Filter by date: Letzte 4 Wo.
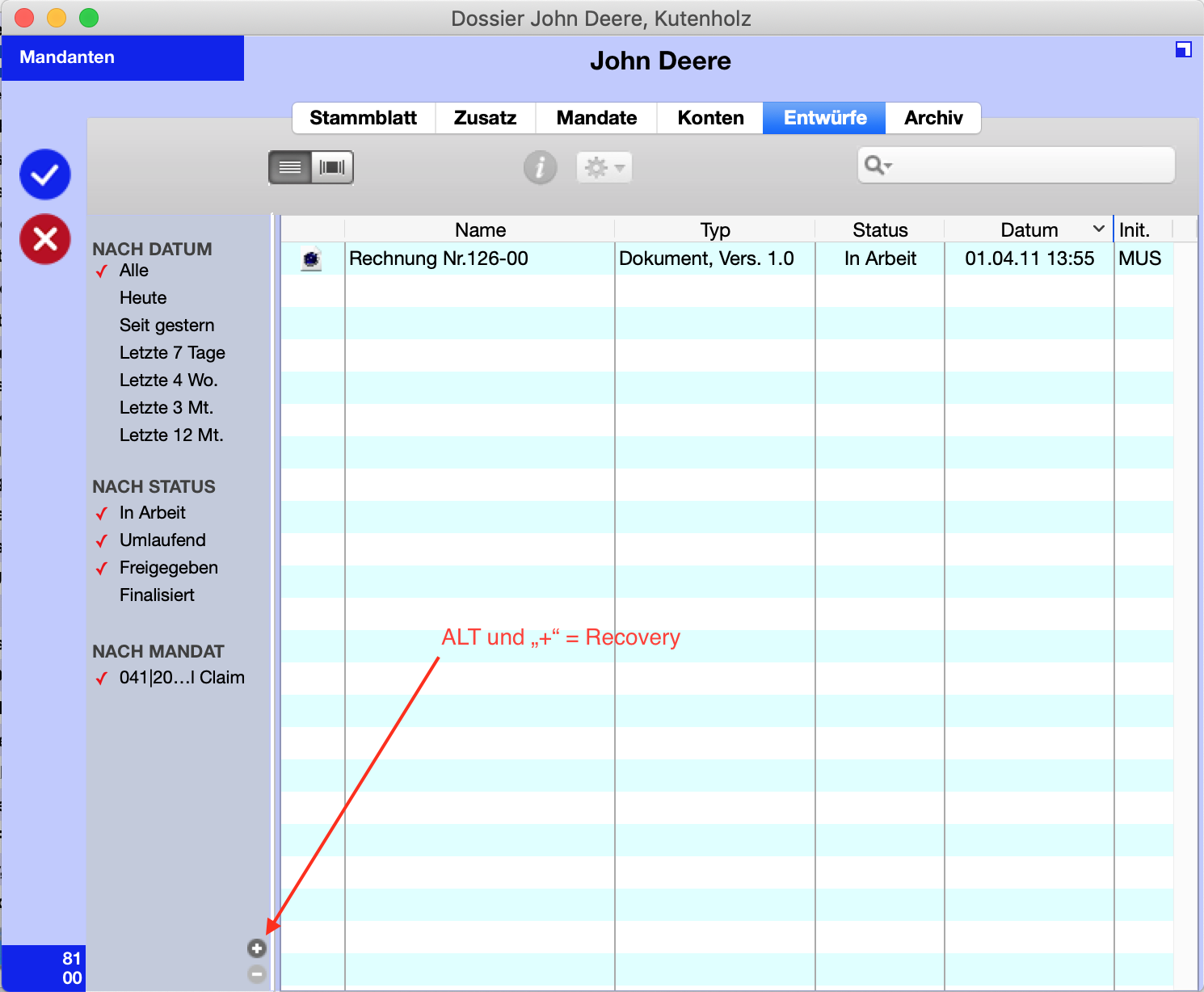Screen dimensions: 1204x992 [x=169, y=380]
